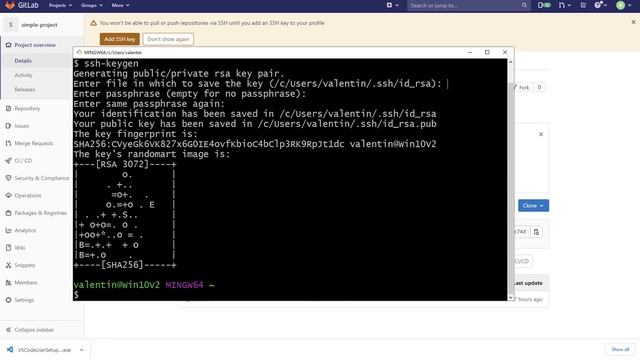Open the Projects menu in the top bar
The width and height of the screenshot is (640, 360).
coord(60,5)
